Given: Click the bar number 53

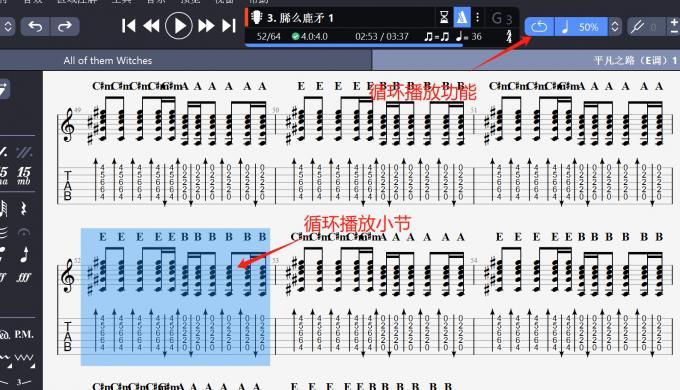Looking at the screenshot, I should [x=276, y=261].
